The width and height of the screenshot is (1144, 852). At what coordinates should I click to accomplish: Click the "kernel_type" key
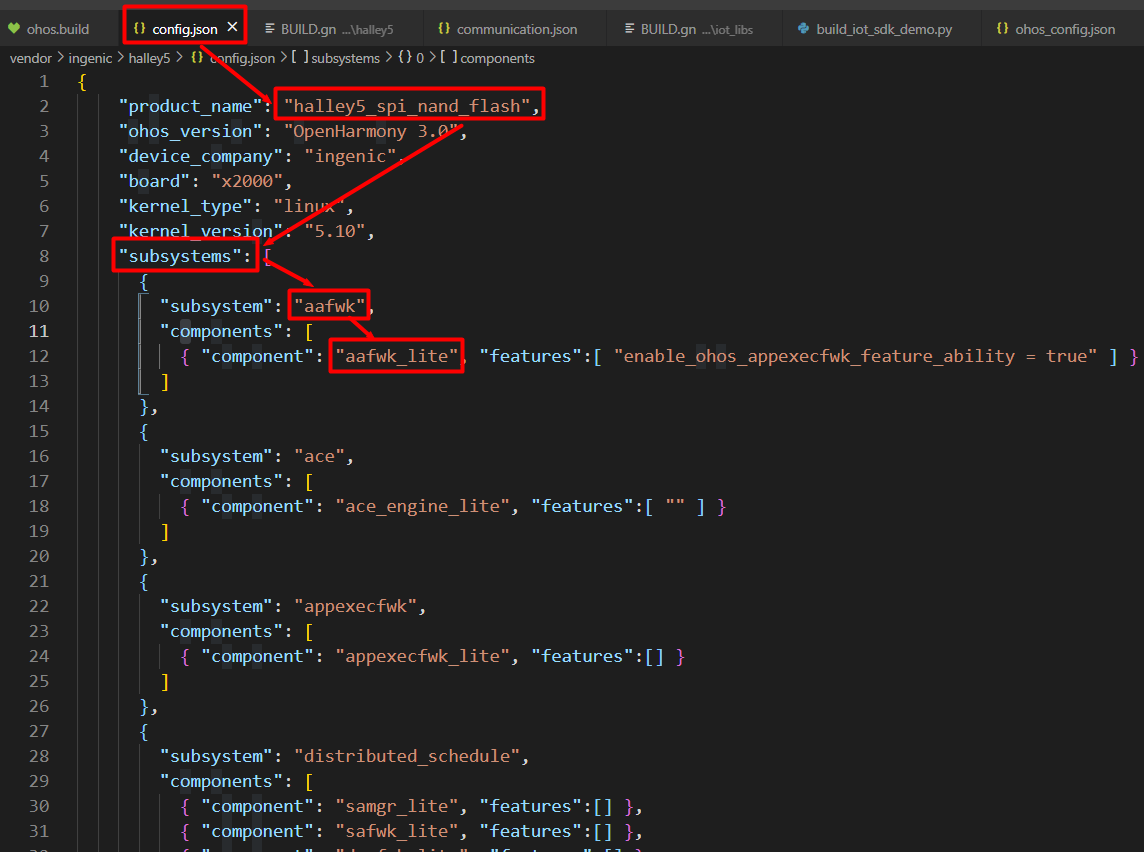[x=185, y=206]
